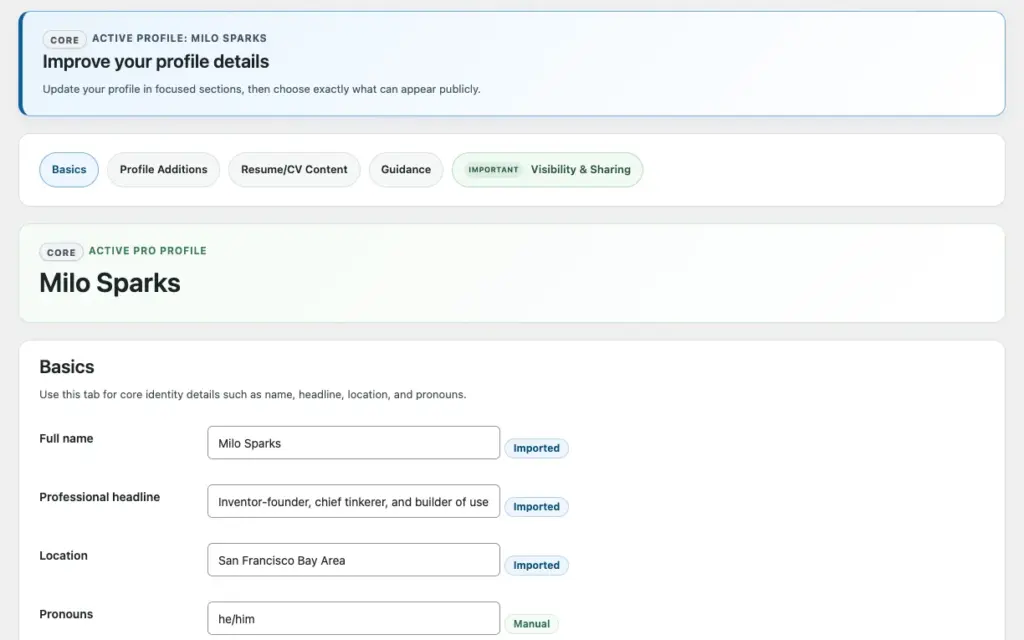Open the Resume/CV Content tab
Screen dimensions: 1024x640
[x=294, y=170]
